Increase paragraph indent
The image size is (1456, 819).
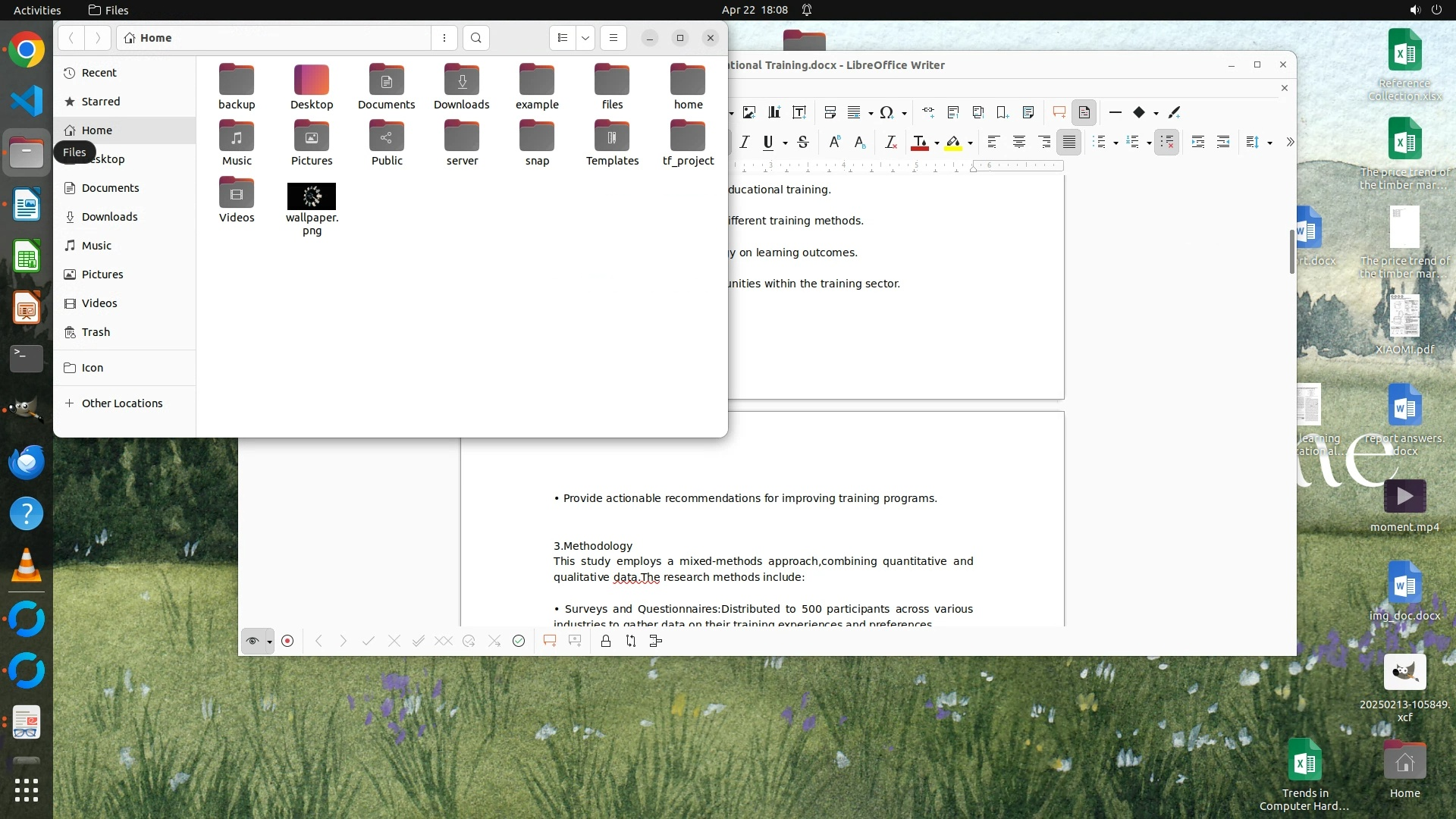(1198, 142)
